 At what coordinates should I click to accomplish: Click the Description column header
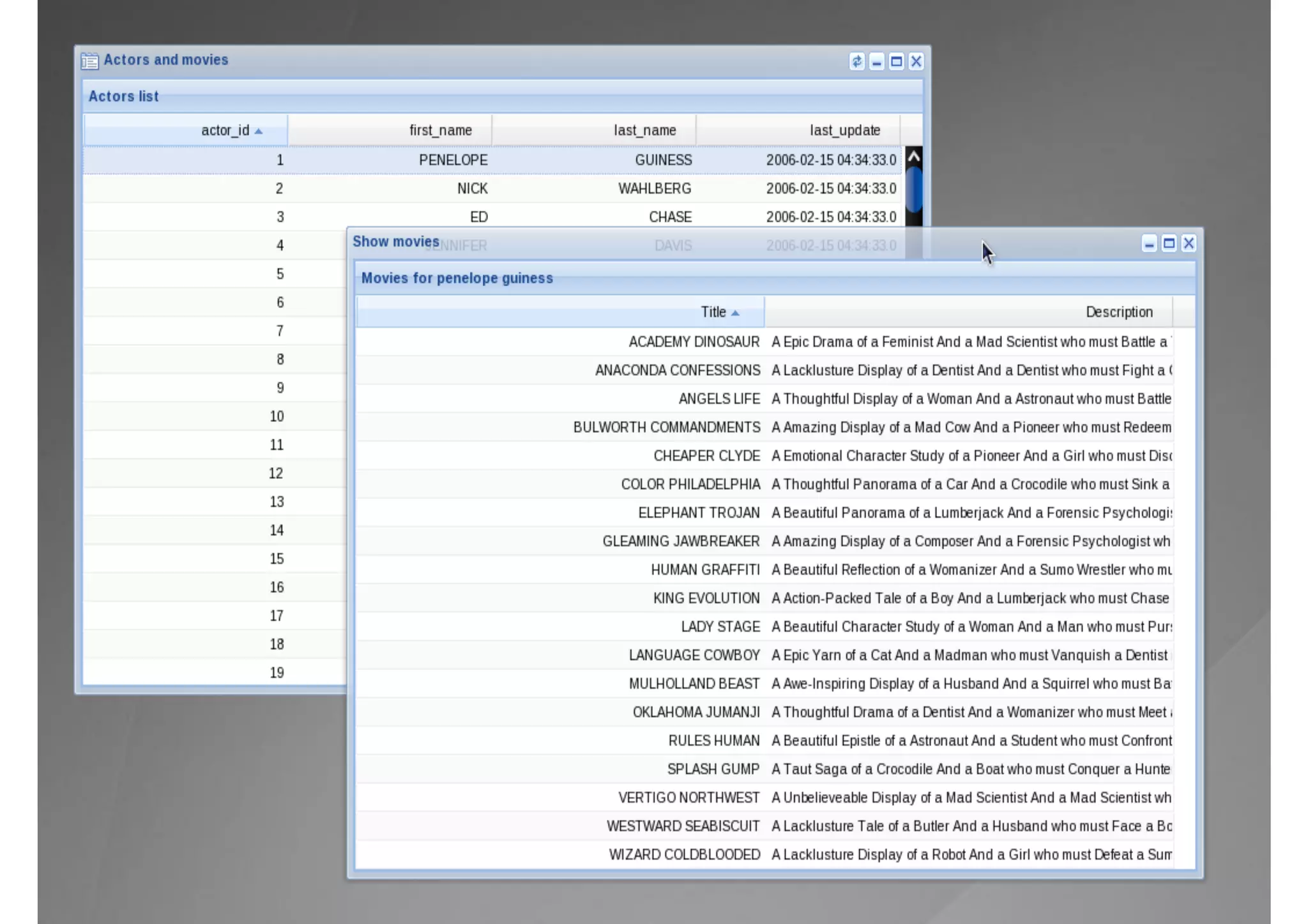[x=1119, y=312]
